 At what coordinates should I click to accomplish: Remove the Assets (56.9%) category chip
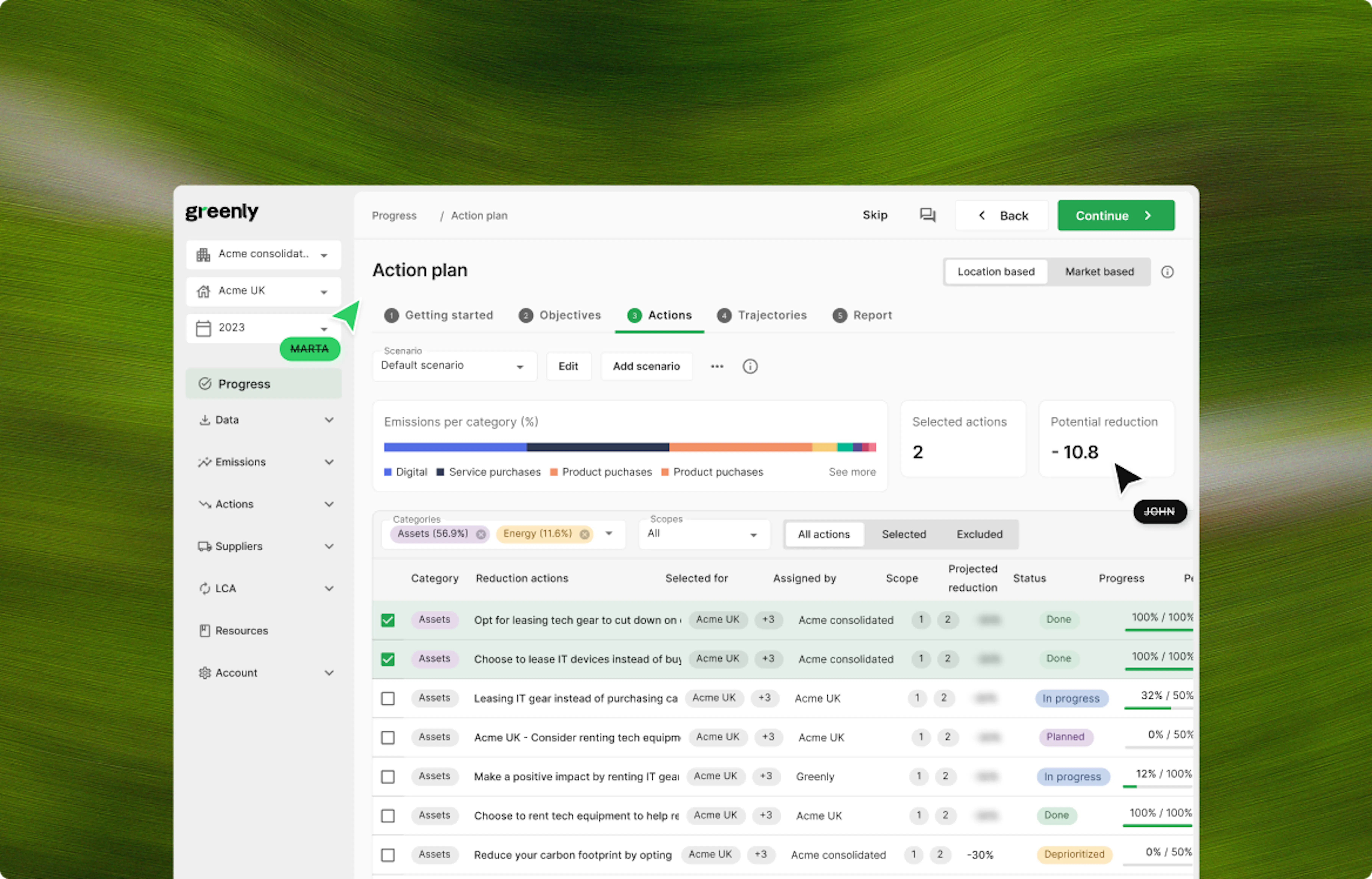point(481,534)
